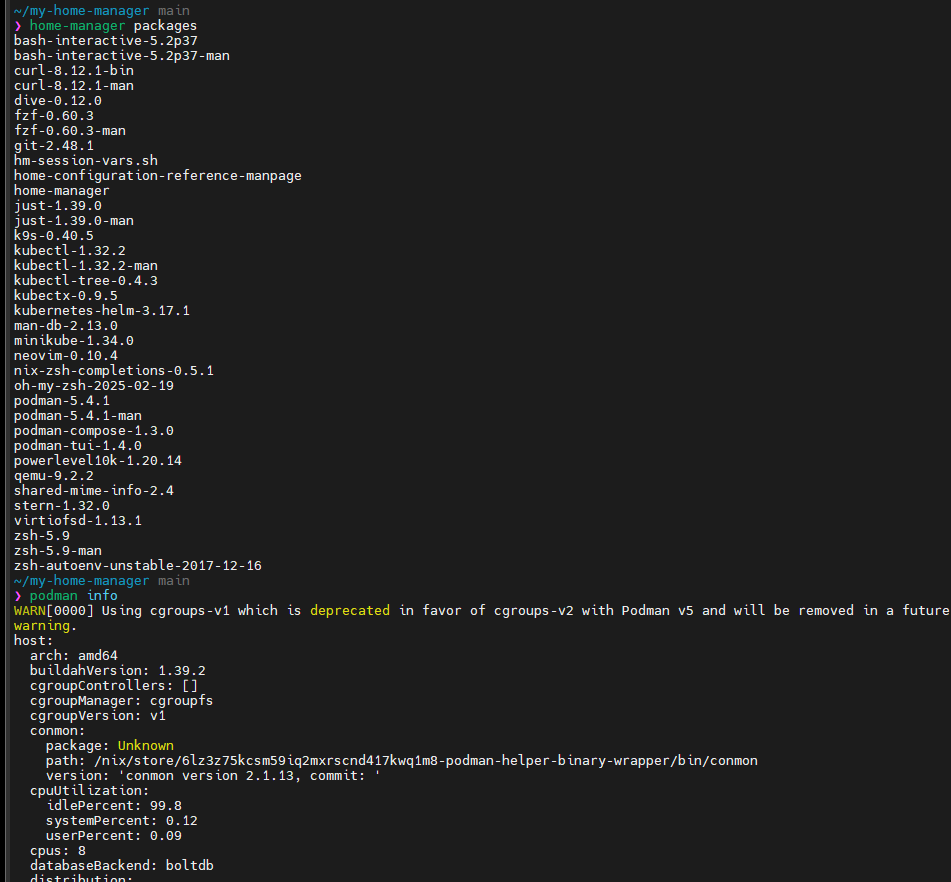This screenshot has height=882, width=951.
Task: Click the 'host:' section heading
Action: (x=33, y=641)
